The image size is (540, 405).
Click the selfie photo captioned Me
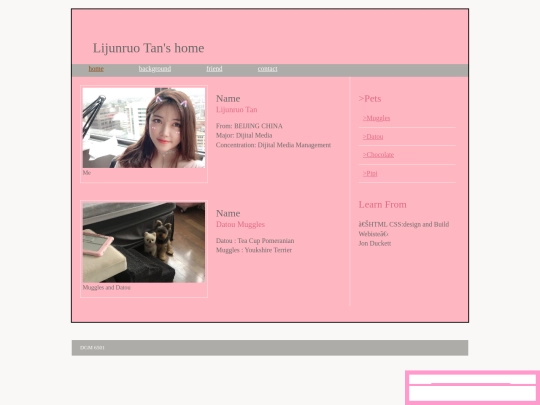[144, 128]
